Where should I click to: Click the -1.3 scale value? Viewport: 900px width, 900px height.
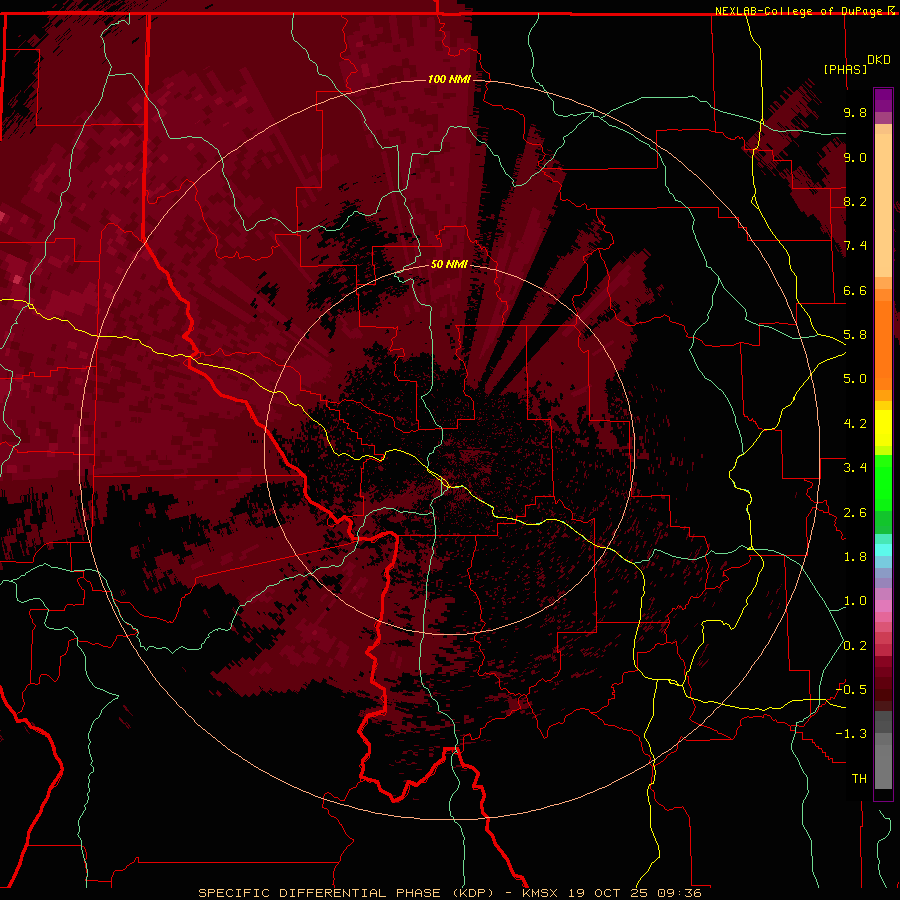pos(852,734)
